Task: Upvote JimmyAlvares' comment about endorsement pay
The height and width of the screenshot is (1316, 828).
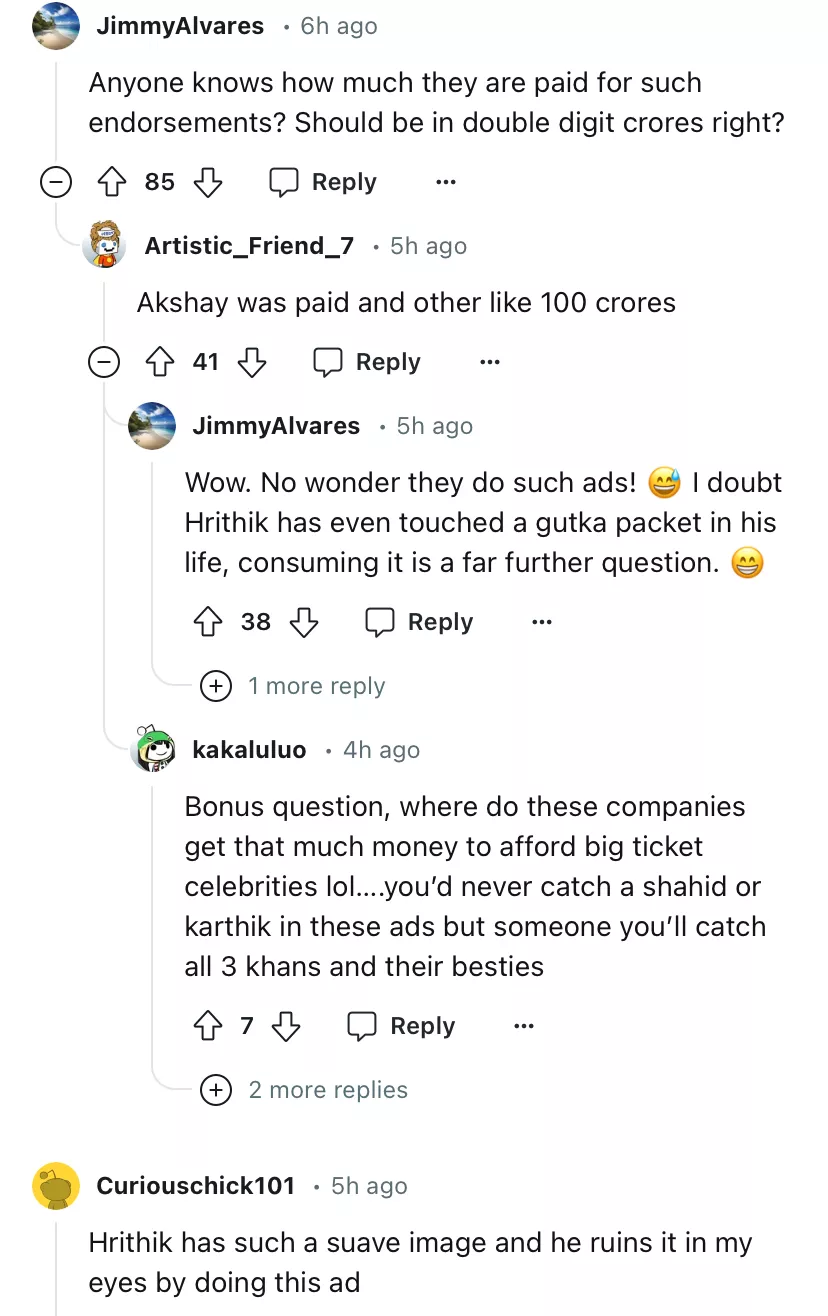Action: pyautogui.click(x=110, y=182)
